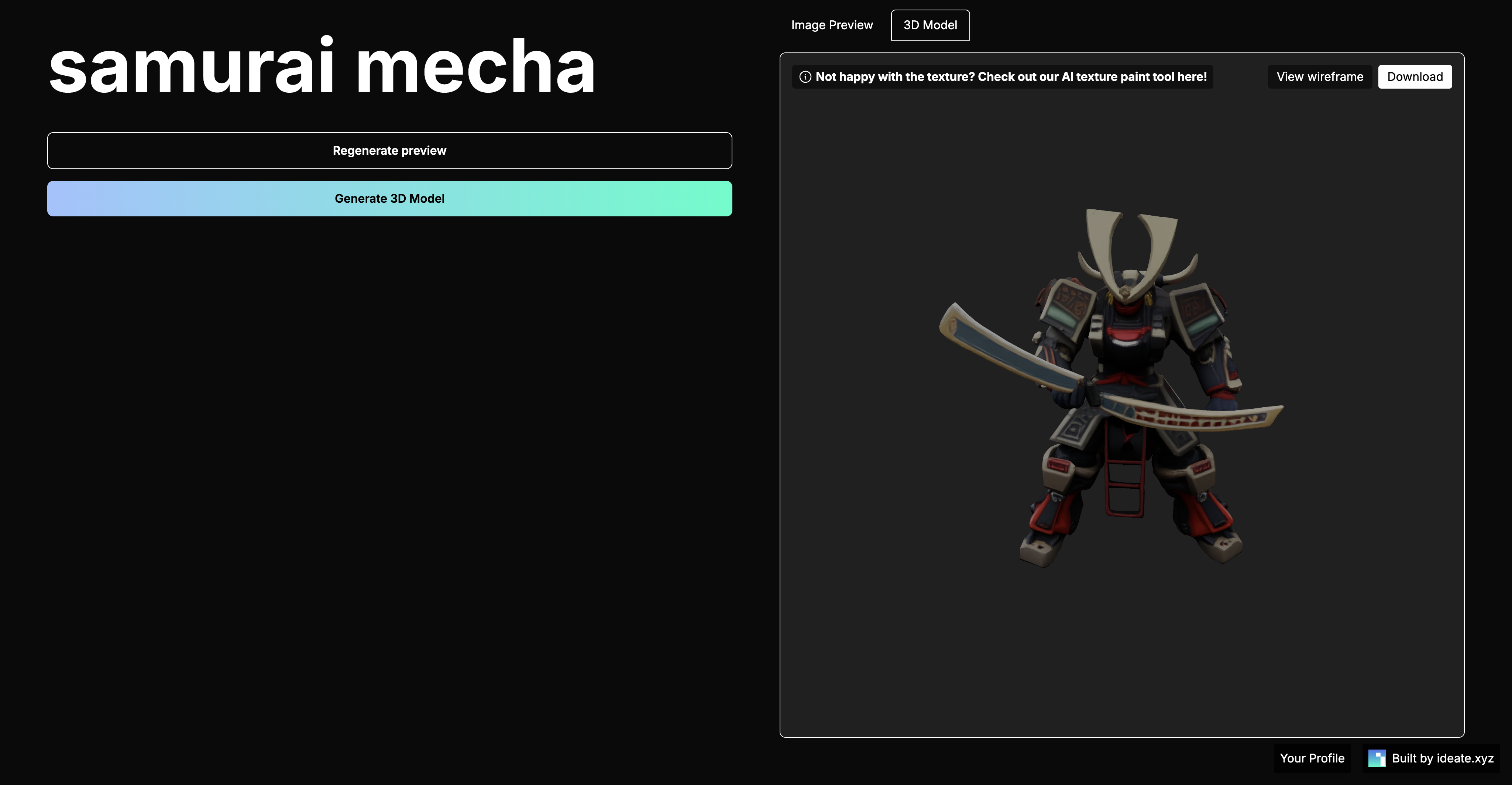Click the info icon in texture banner
Image resolution: width=1512 pixels, height=785 pixels.
pyautogui.click(x=805, y=77)
